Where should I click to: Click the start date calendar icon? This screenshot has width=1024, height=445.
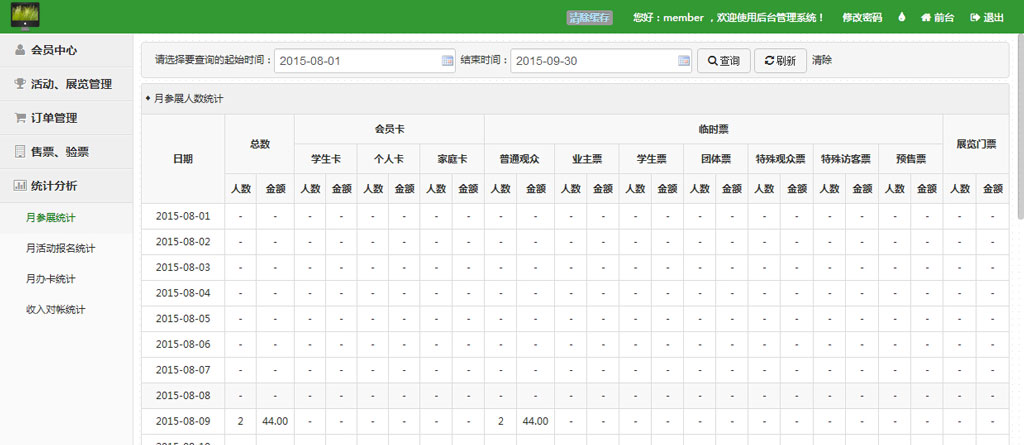tap(448, 61)
